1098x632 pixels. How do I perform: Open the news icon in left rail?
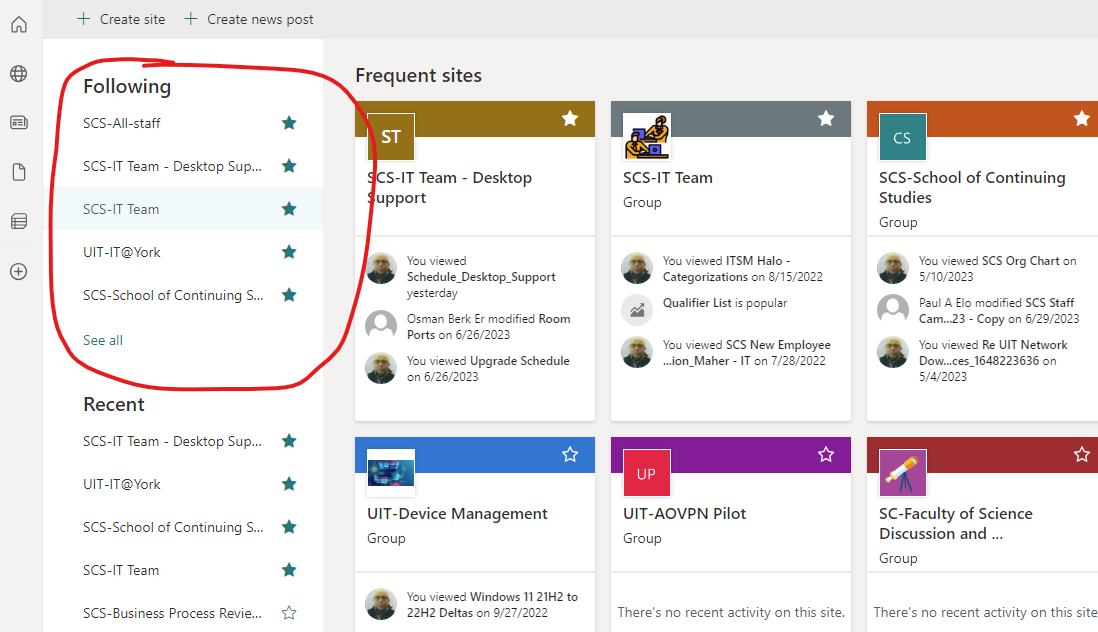coord(19,122)
